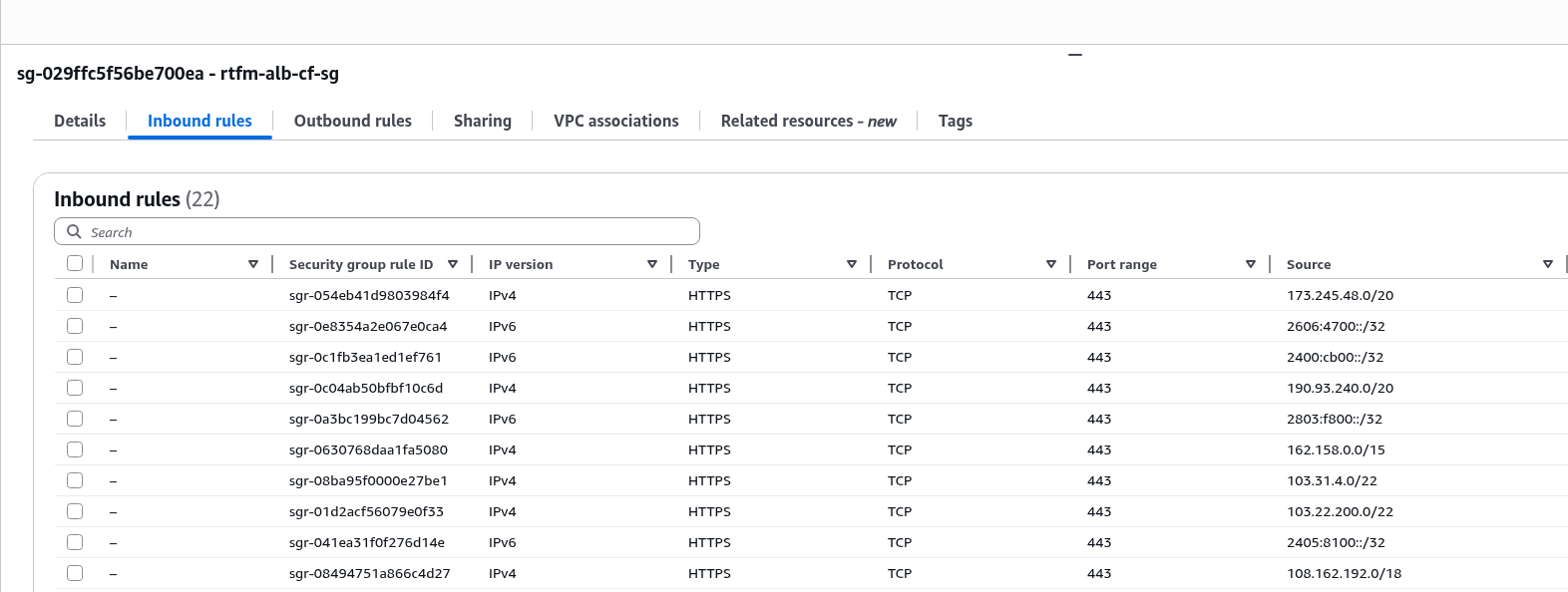
Task: Sort by the Type column arrow
Action: [x=852, y=264]
